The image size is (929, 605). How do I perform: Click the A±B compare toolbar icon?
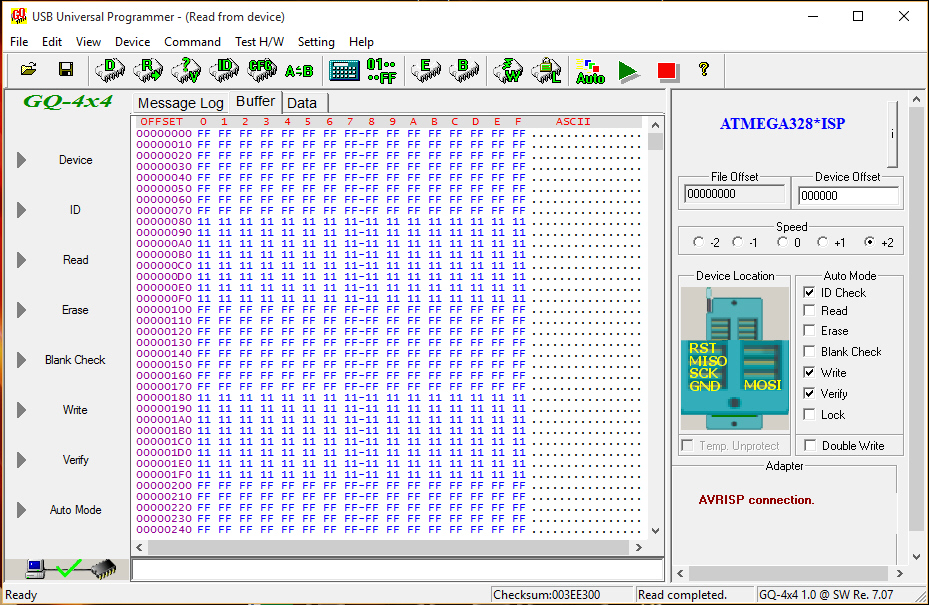coord(299,70)
